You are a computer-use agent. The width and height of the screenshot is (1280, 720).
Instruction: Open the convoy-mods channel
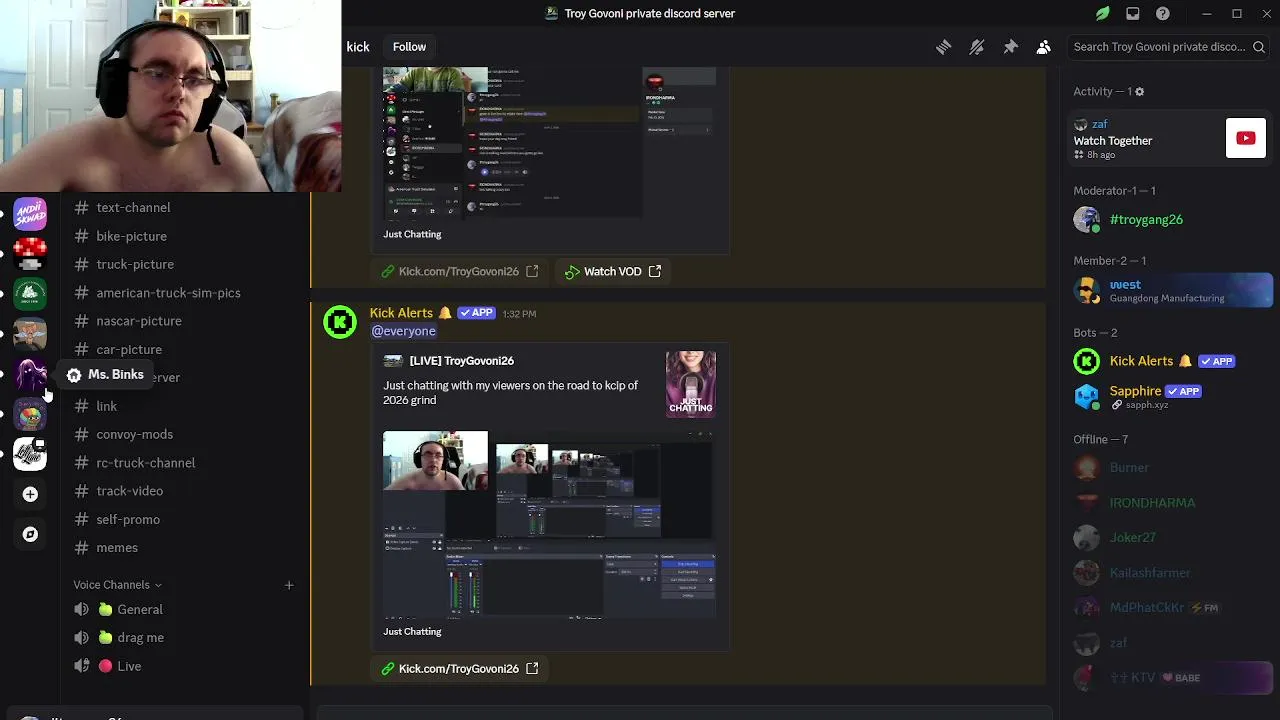(183, 434)
